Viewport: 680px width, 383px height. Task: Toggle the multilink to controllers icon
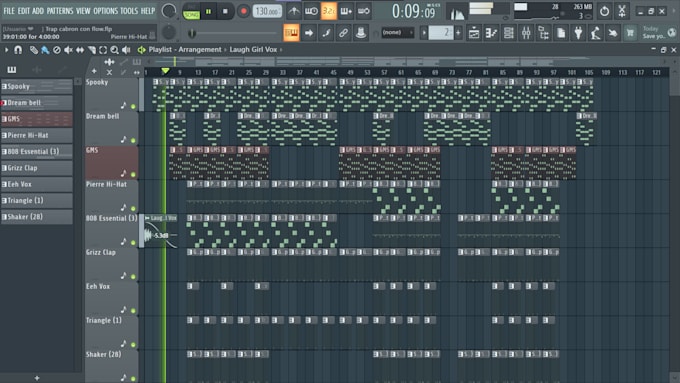pos(343,33)
